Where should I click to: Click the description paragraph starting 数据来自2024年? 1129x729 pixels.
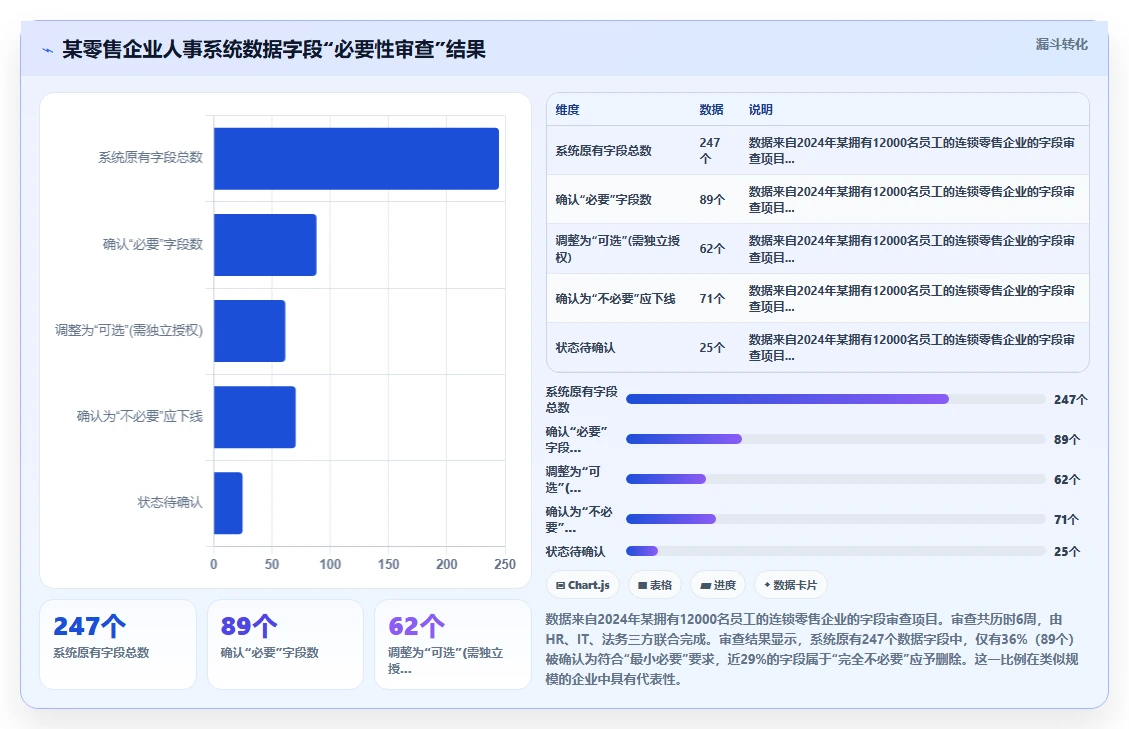pos(812,649)
